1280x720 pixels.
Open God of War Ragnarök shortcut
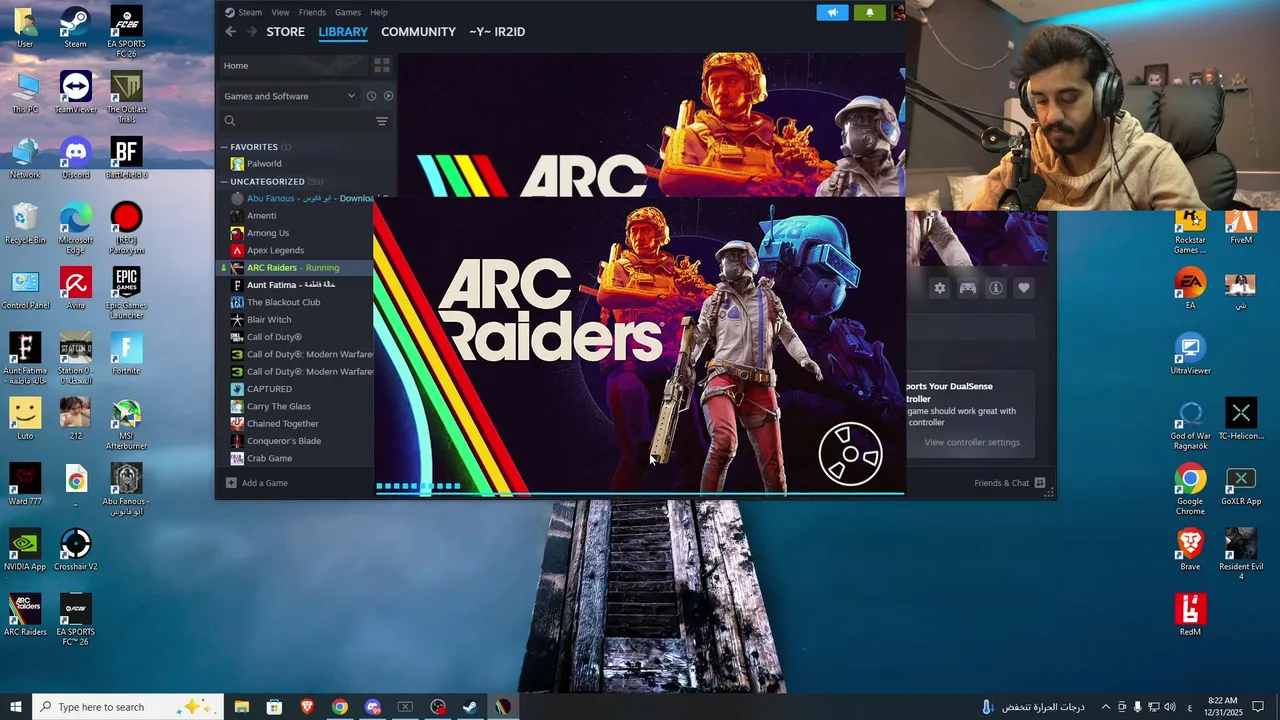1190,425
